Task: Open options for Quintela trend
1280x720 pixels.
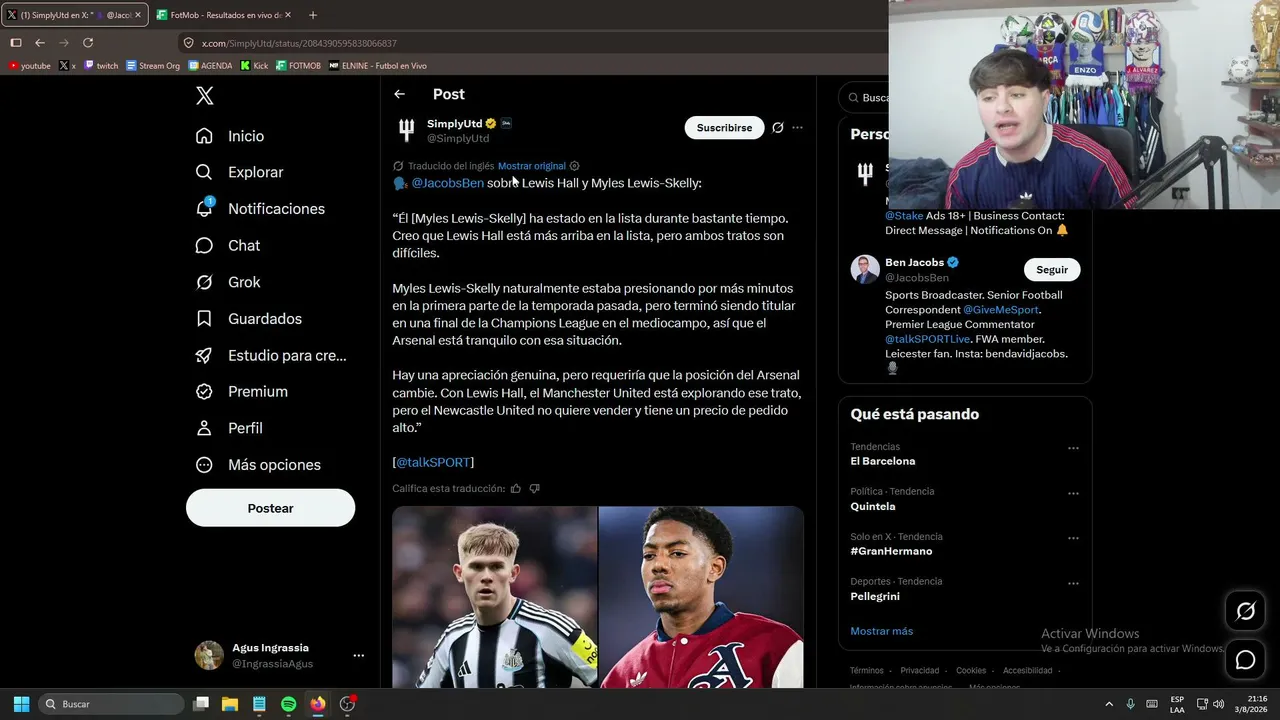Action: (1073, 493)
